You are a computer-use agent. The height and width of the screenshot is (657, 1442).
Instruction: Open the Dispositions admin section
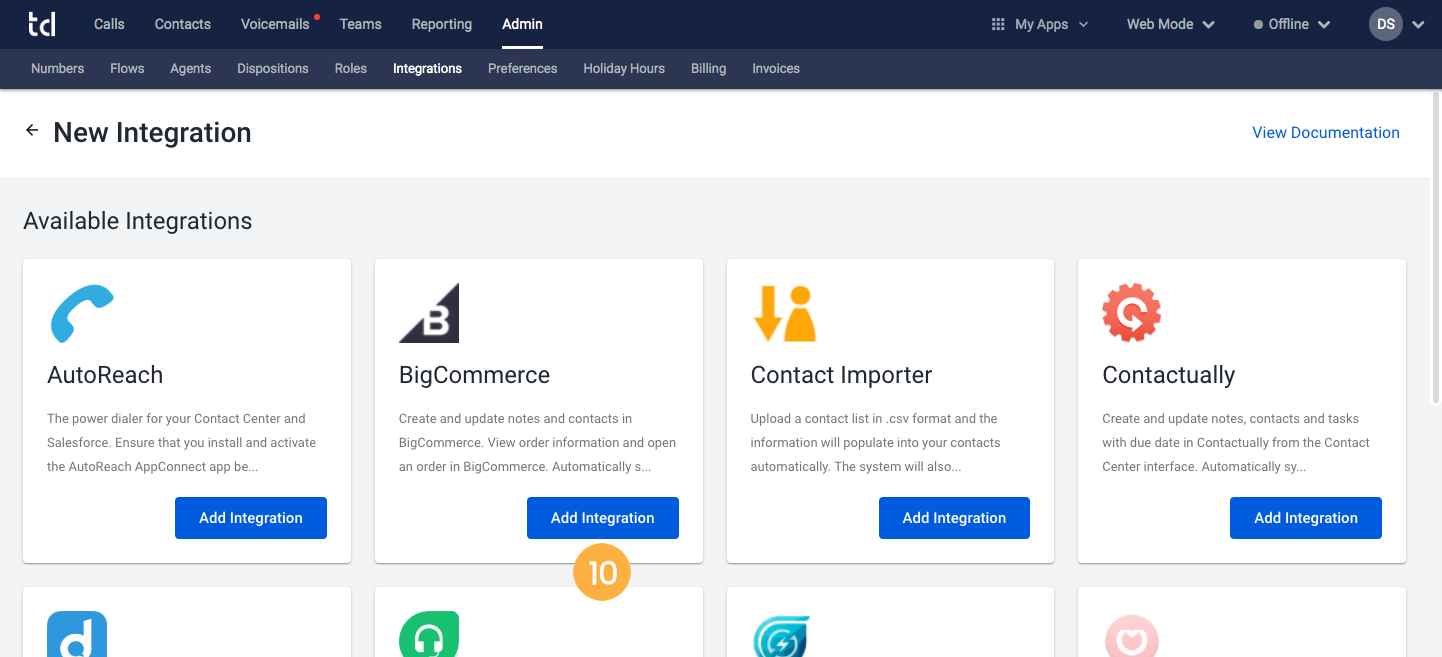273,68
